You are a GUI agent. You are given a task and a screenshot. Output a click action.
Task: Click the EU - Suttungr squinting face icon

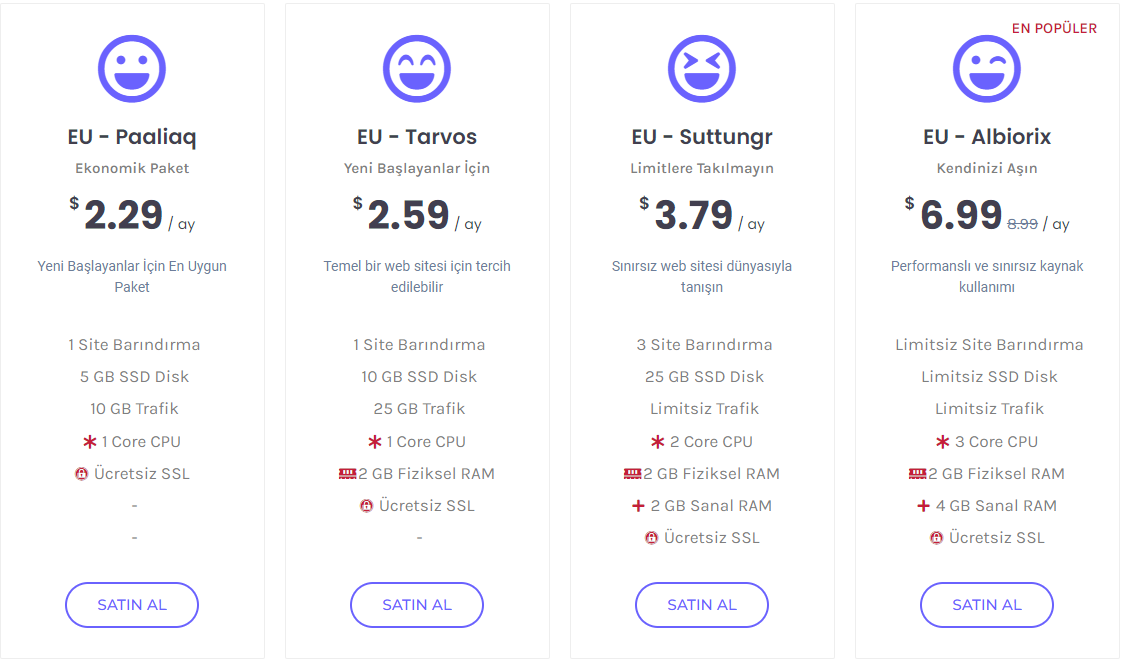click(702, 68)
